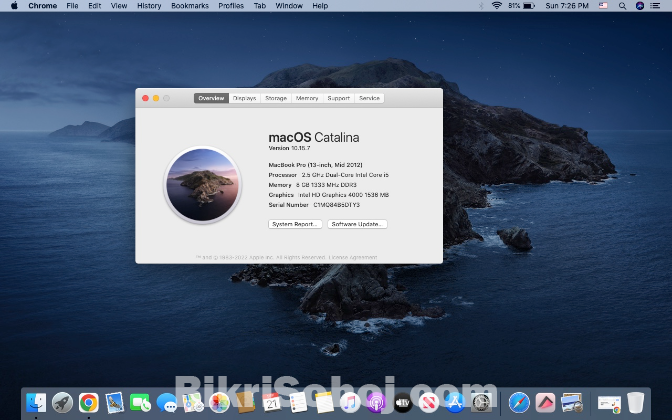Open Podcasts app in the Dock
672x420 pixels.
pyautogui.click(x=376, y=403)
